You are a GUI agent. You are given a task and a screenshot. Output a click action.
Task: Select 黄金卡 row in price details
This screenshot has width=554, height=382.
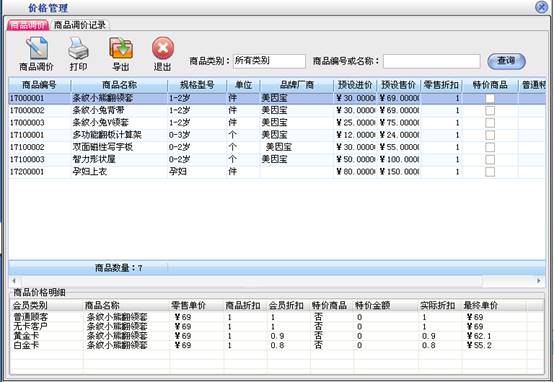277,336
